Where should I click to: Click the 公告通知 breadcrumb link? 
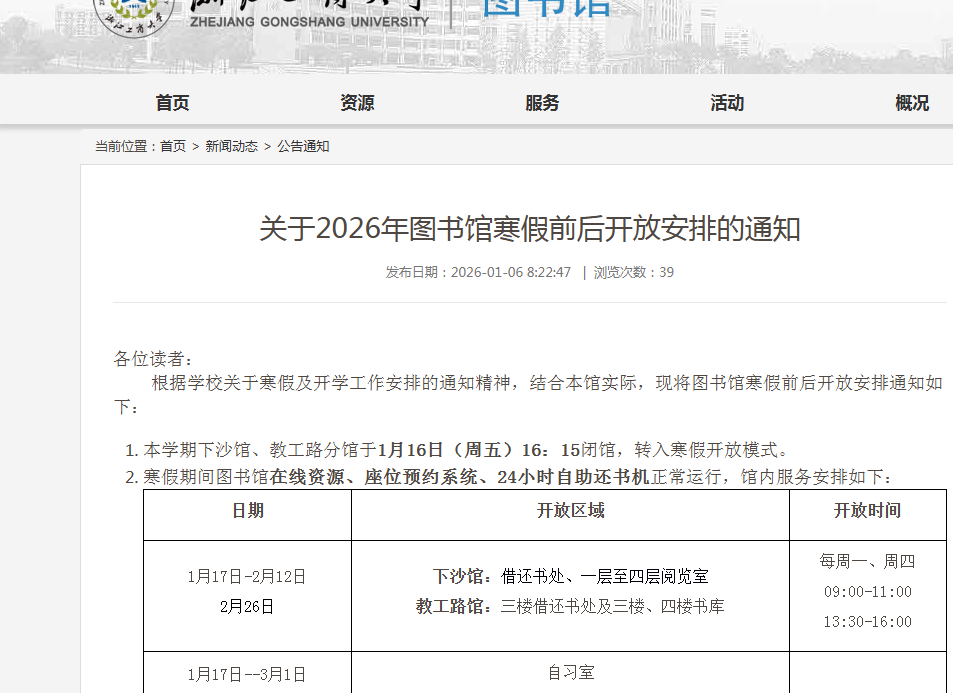(x=303, y=146)
